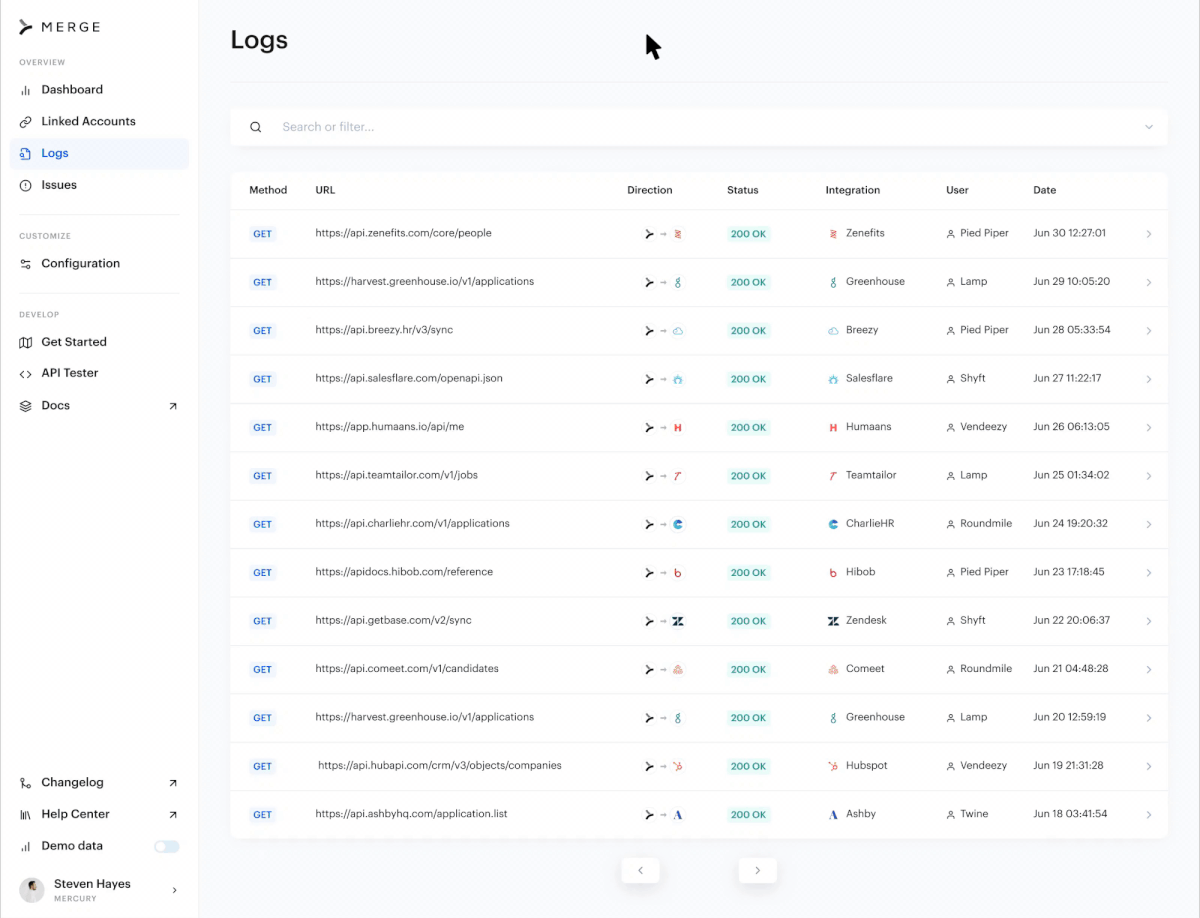Click date Jun 20 12:59:19
This screenshot has width=1200, height=918.
[x=1070, y=717]
